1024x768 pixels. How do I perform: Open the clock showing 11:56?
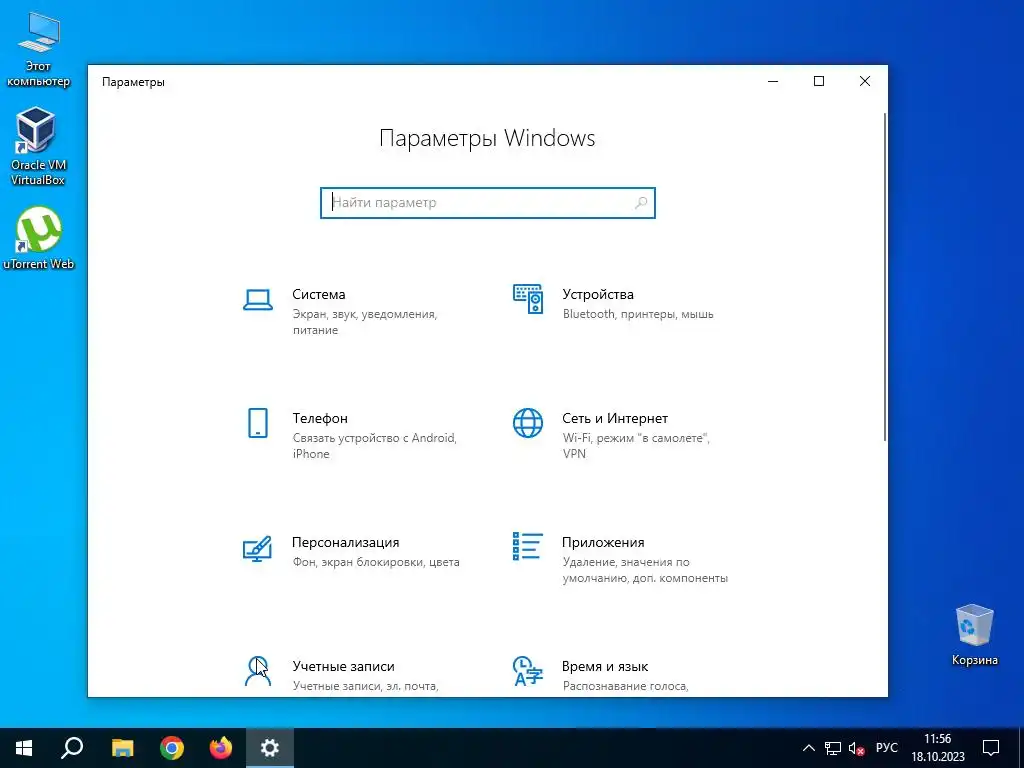[938, 748]
